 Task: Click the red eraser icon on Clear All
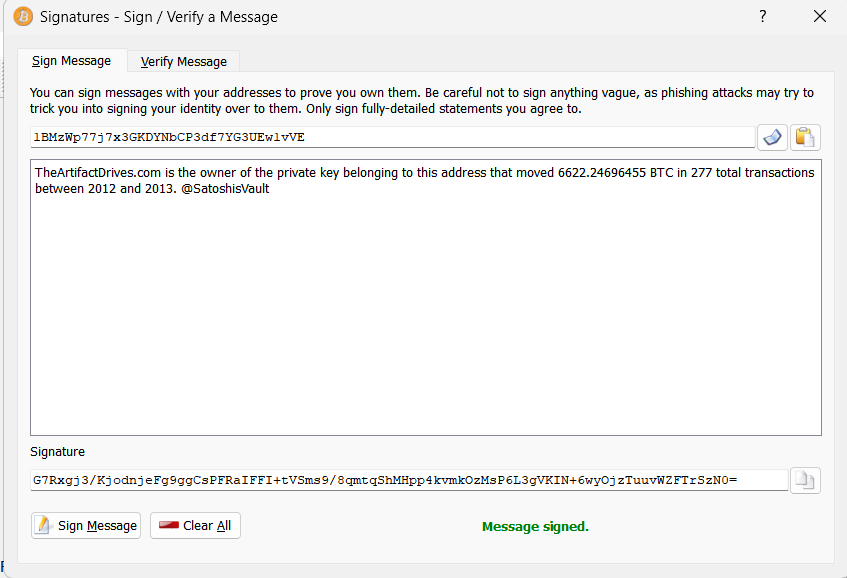coord(168,526)
